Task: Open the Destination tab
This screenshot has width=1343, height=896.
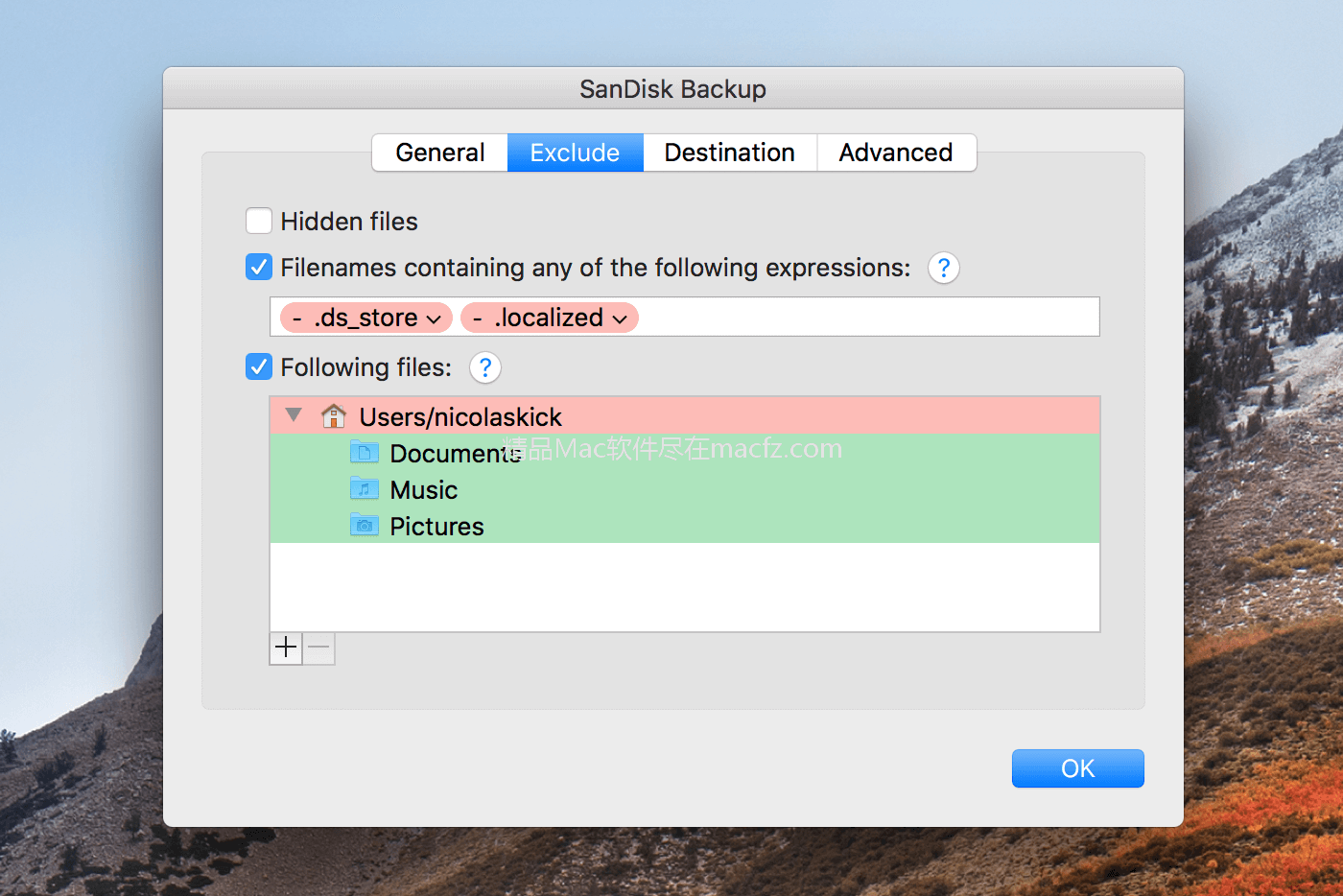Action: 730,153
